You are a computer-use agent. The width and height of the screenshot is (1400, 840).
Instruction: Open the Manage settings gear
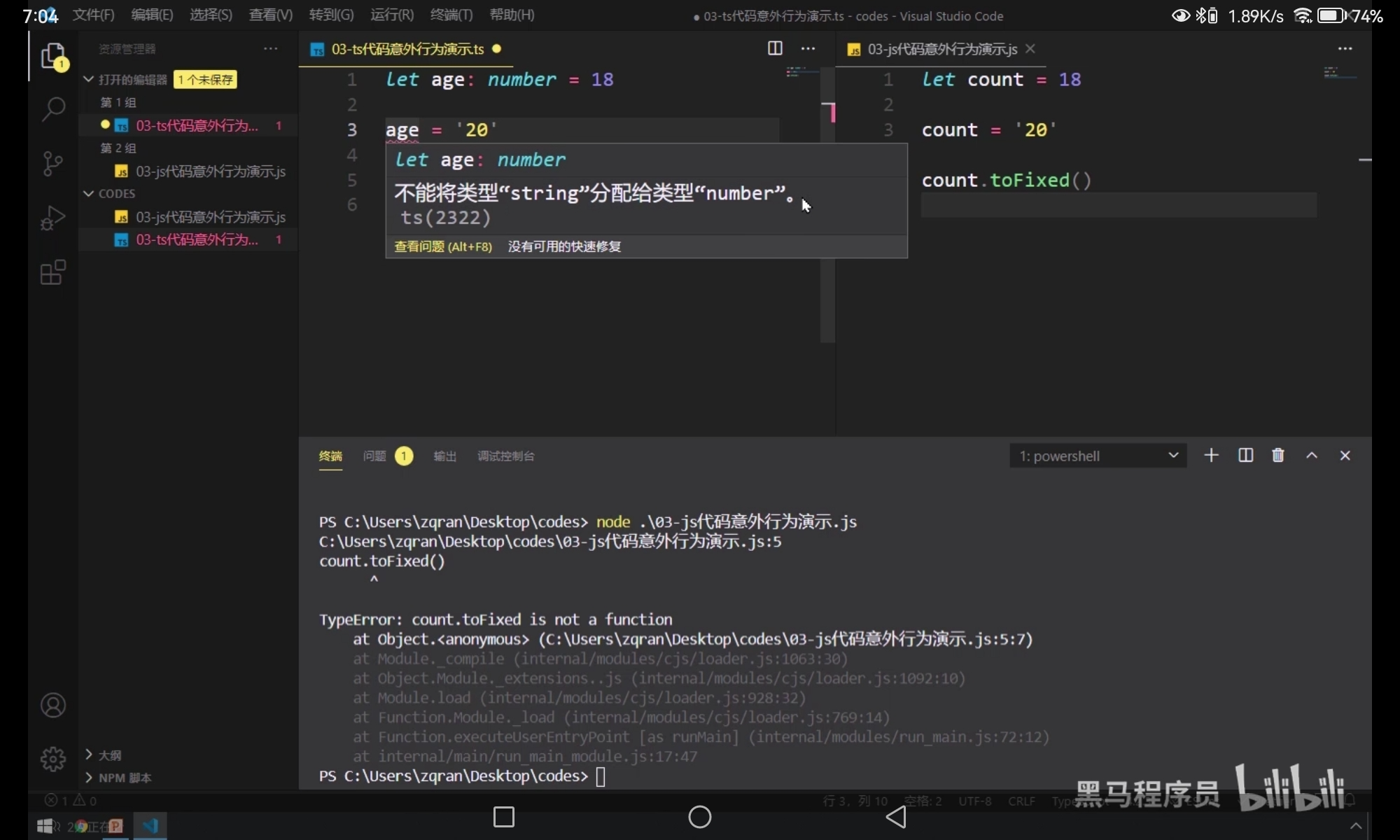[x=53, y=759]
